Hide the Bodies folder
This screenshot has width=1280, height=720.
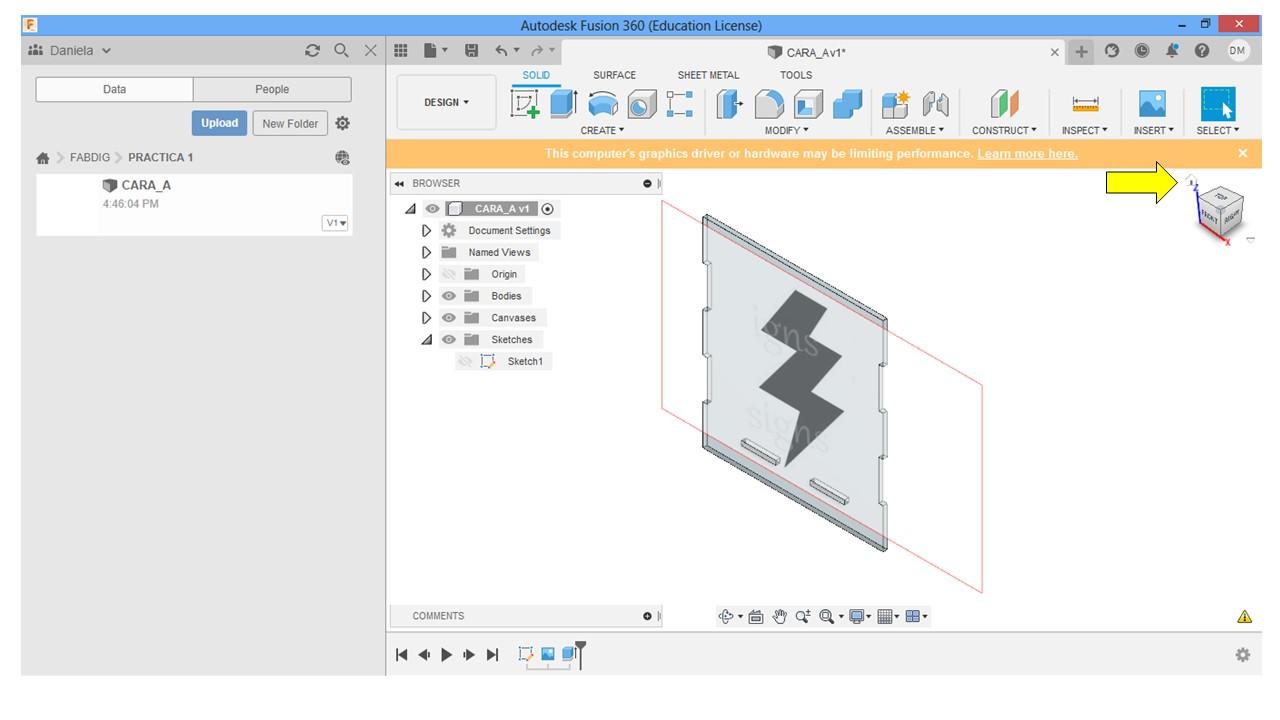pyautogui.click(x=449, y=296)
